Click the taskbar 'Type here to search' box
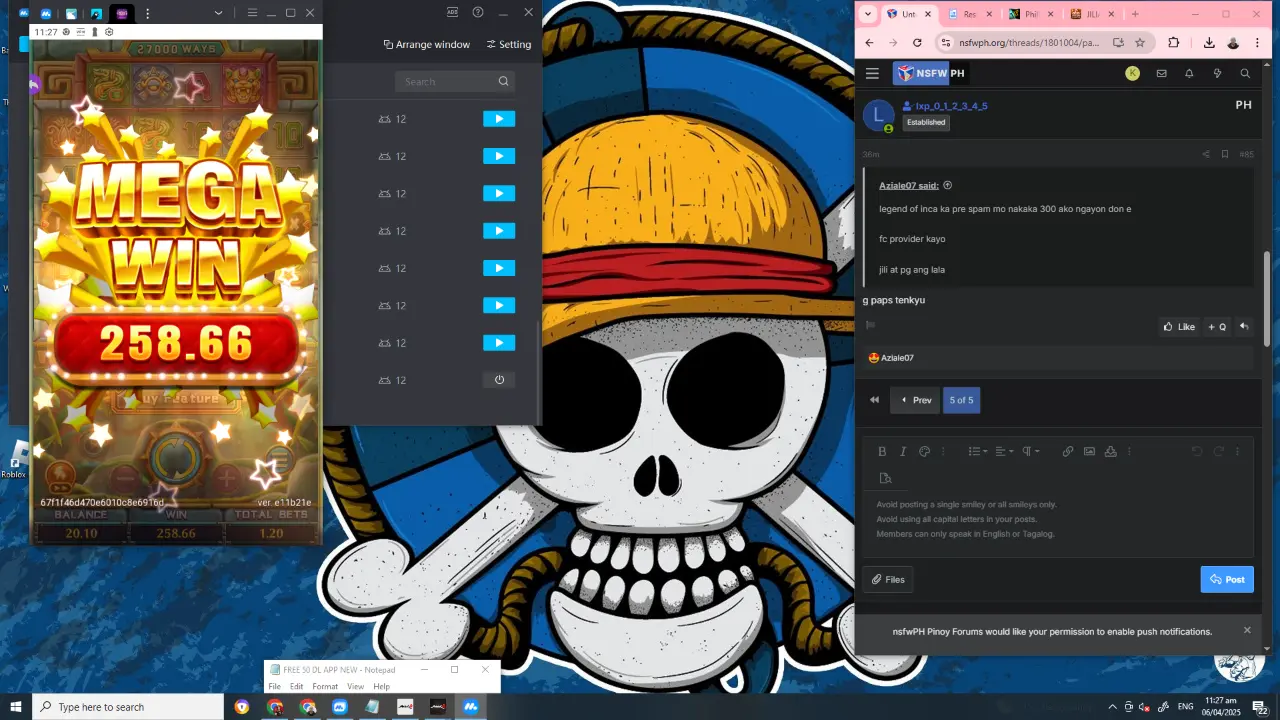This screenshot has width=1280, height=720. click(128, 707)
